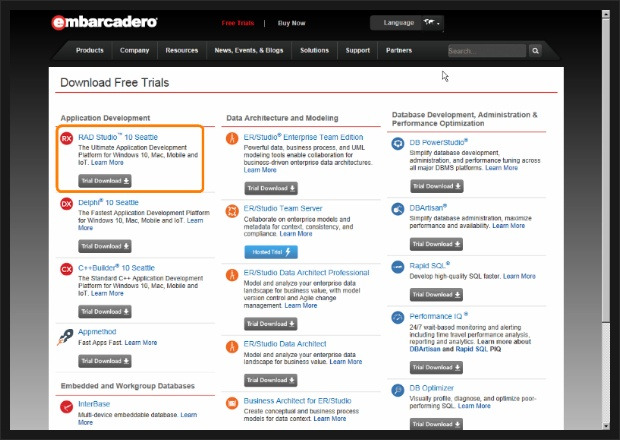
Task: Click ER/Studio Data Architect Professional icon
Action: point(232,275)
